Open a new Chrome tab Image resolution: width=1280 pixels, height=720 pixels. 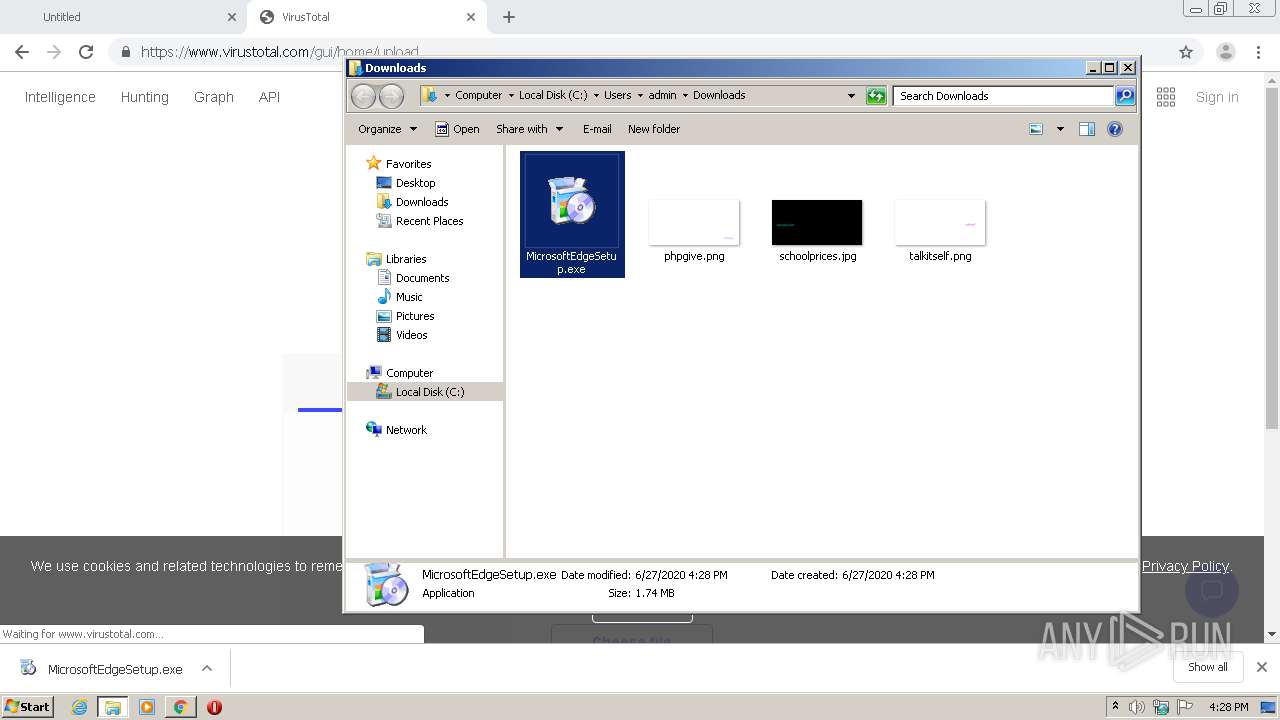pyautogui.click(x=509, y=17)
